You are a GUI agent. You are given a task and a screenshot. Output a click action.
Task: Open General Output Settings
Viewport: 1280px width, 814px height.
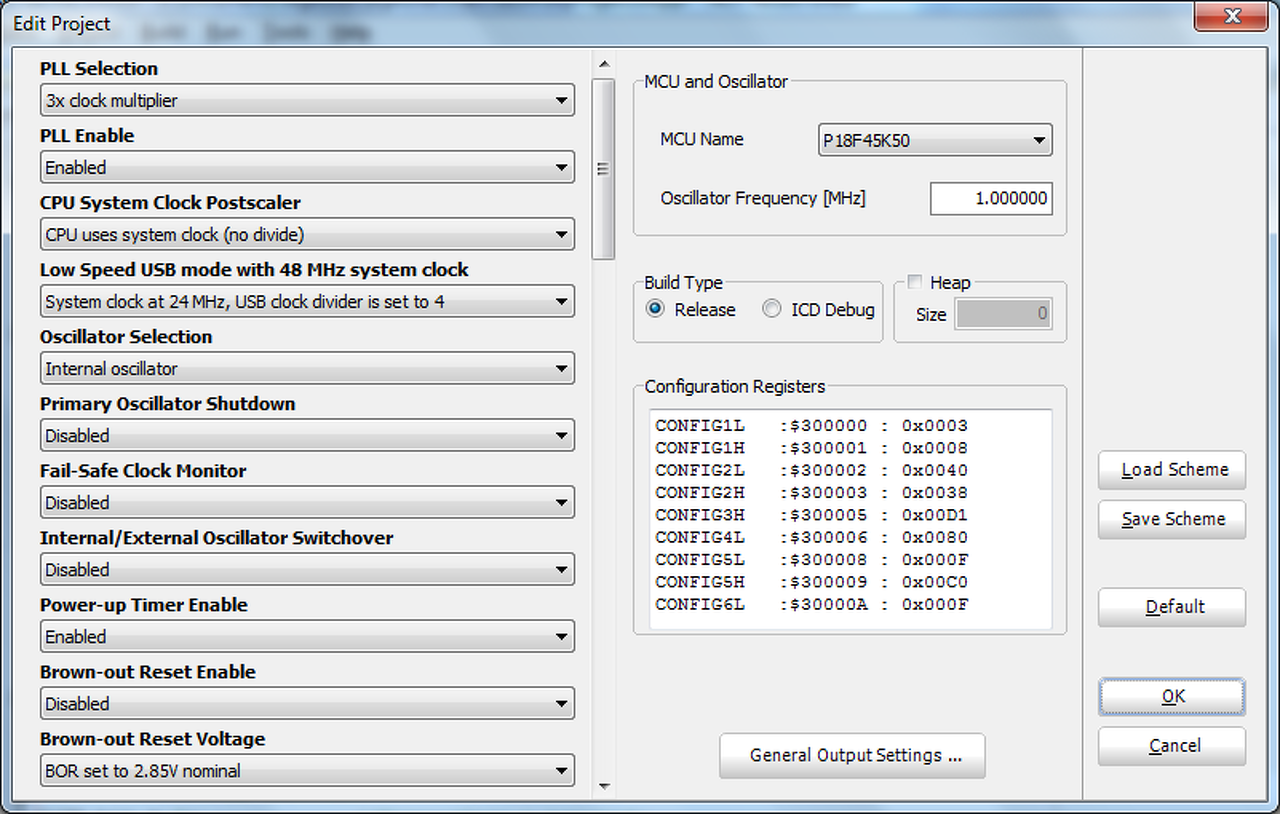(852, 755)
